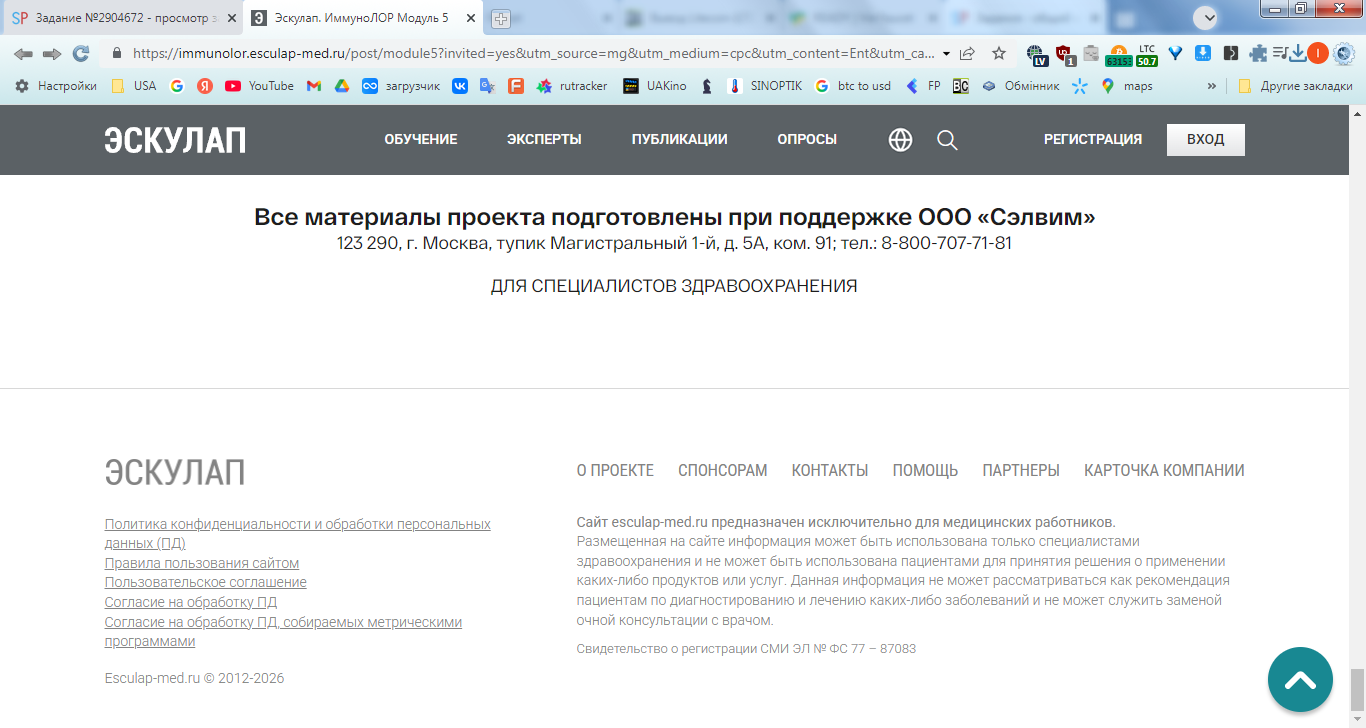
Task: Click the lock icon in address bar
Action: [x=117, y=53]
